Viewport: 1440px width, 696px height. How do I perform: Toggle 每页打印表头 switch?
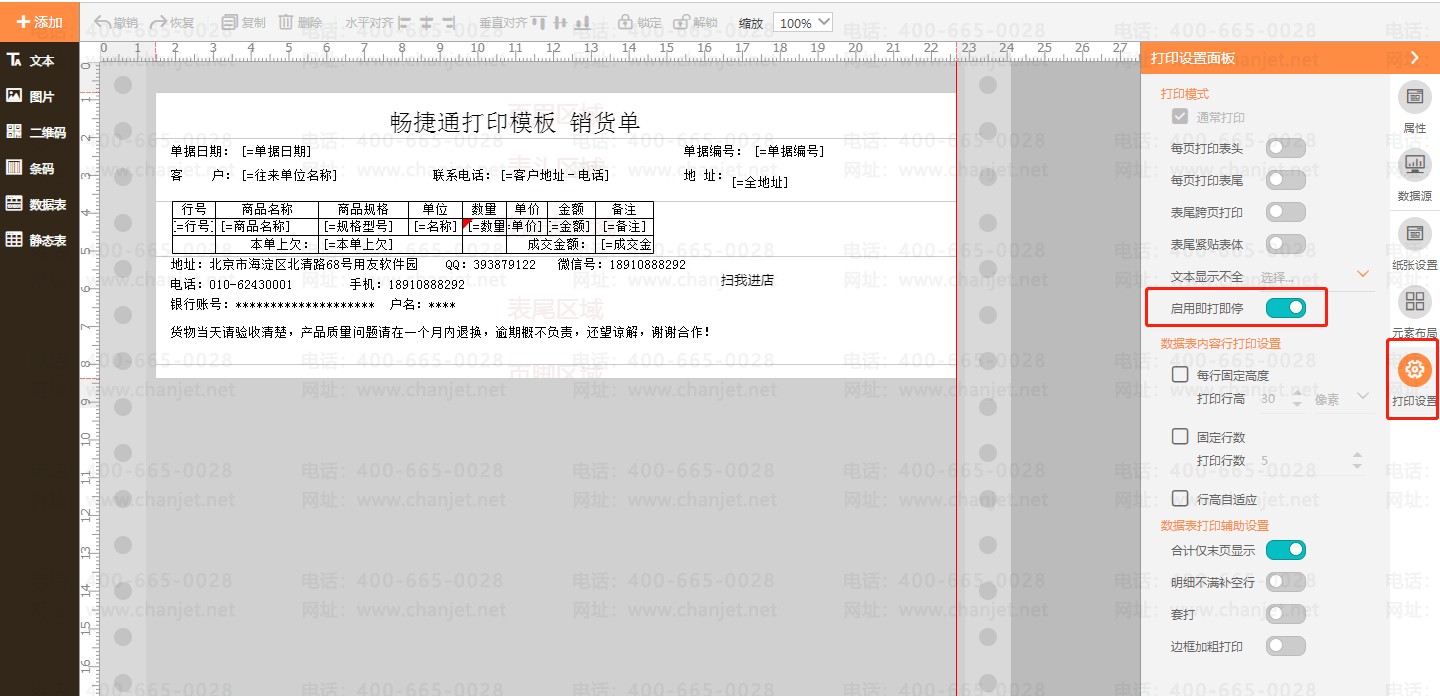pyautogui.click(x=1286, y=148)
